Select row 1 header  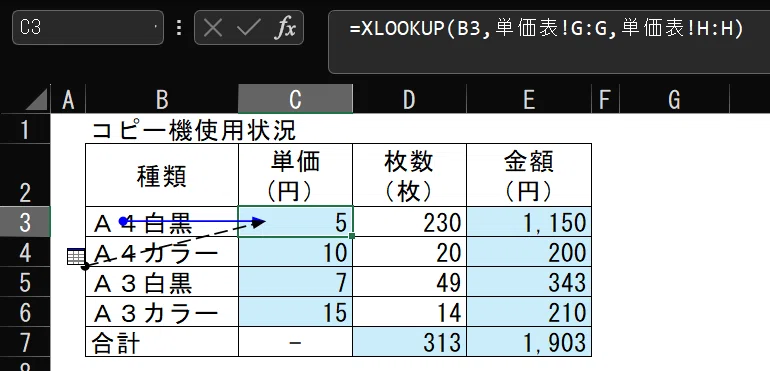click(x=25, y=129)
